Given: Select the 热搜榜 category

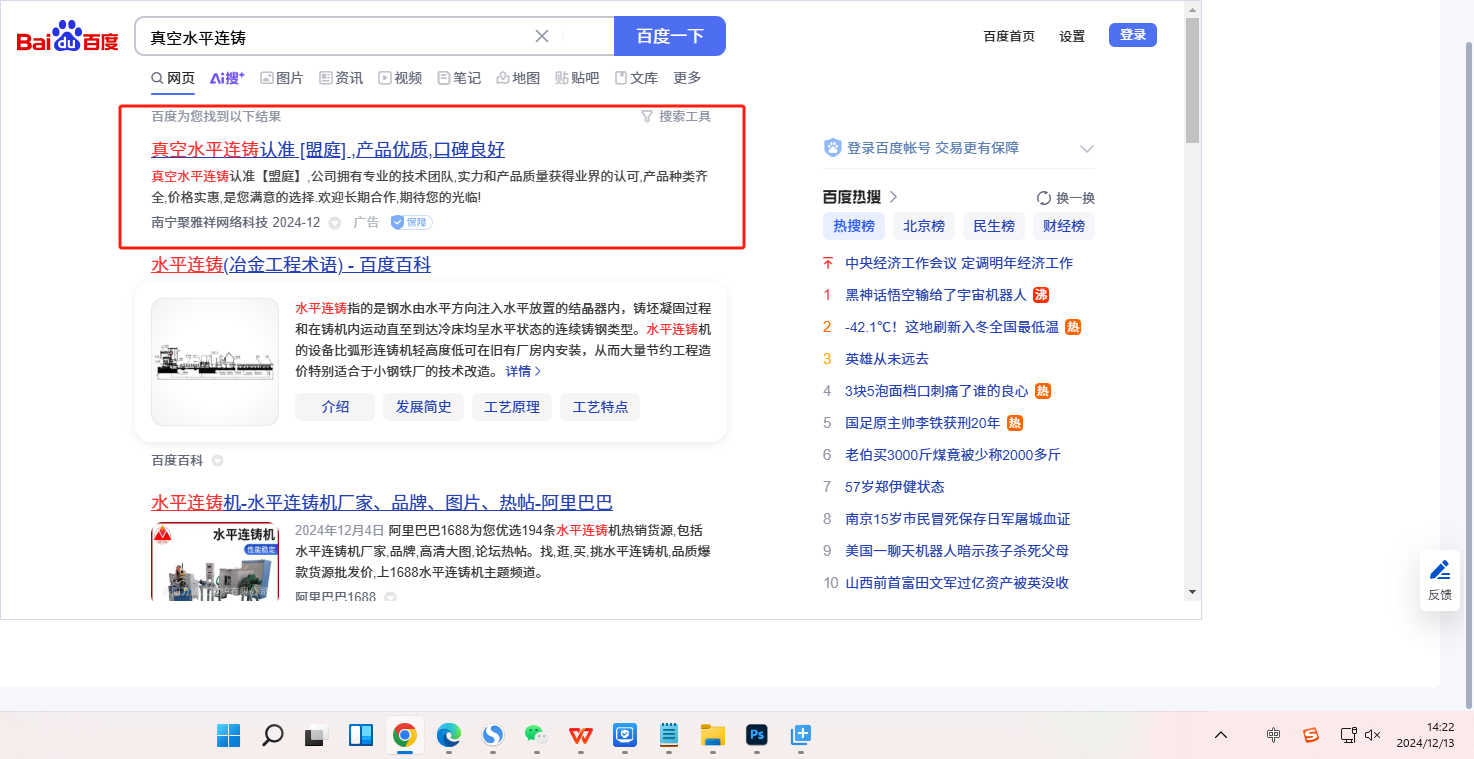Looking at the screenshot, I should (x=853, y=226).
